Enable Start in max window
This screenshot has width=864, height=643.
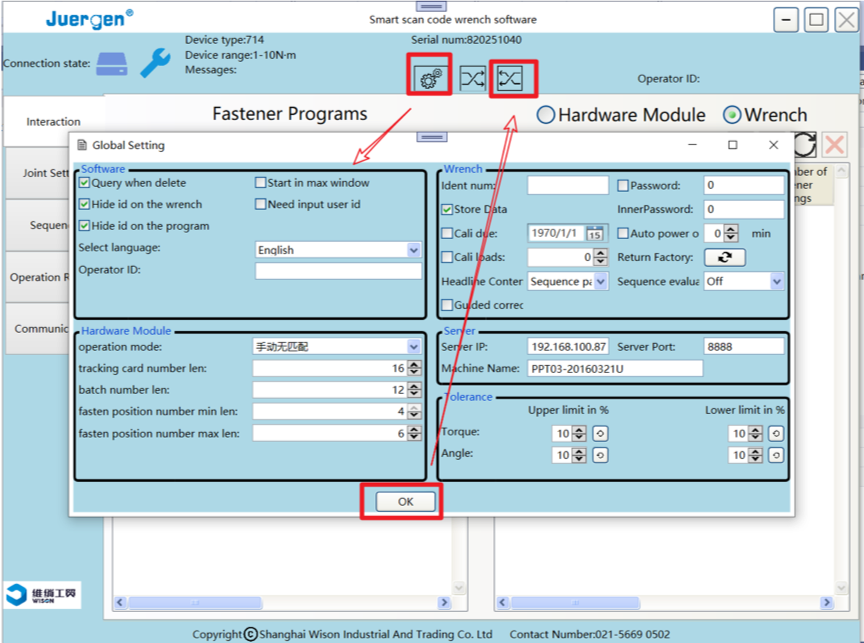(261, 183)
